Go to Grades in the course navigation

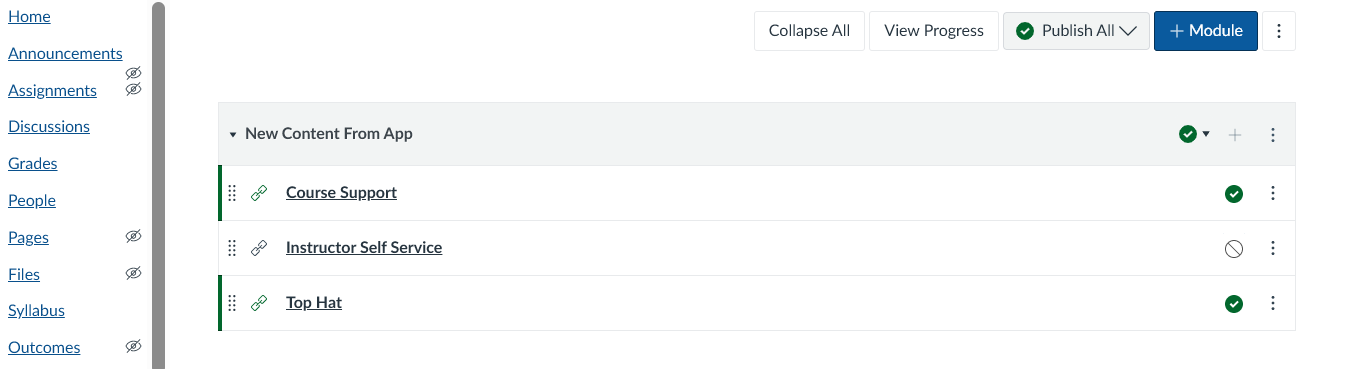pos(33,163)
